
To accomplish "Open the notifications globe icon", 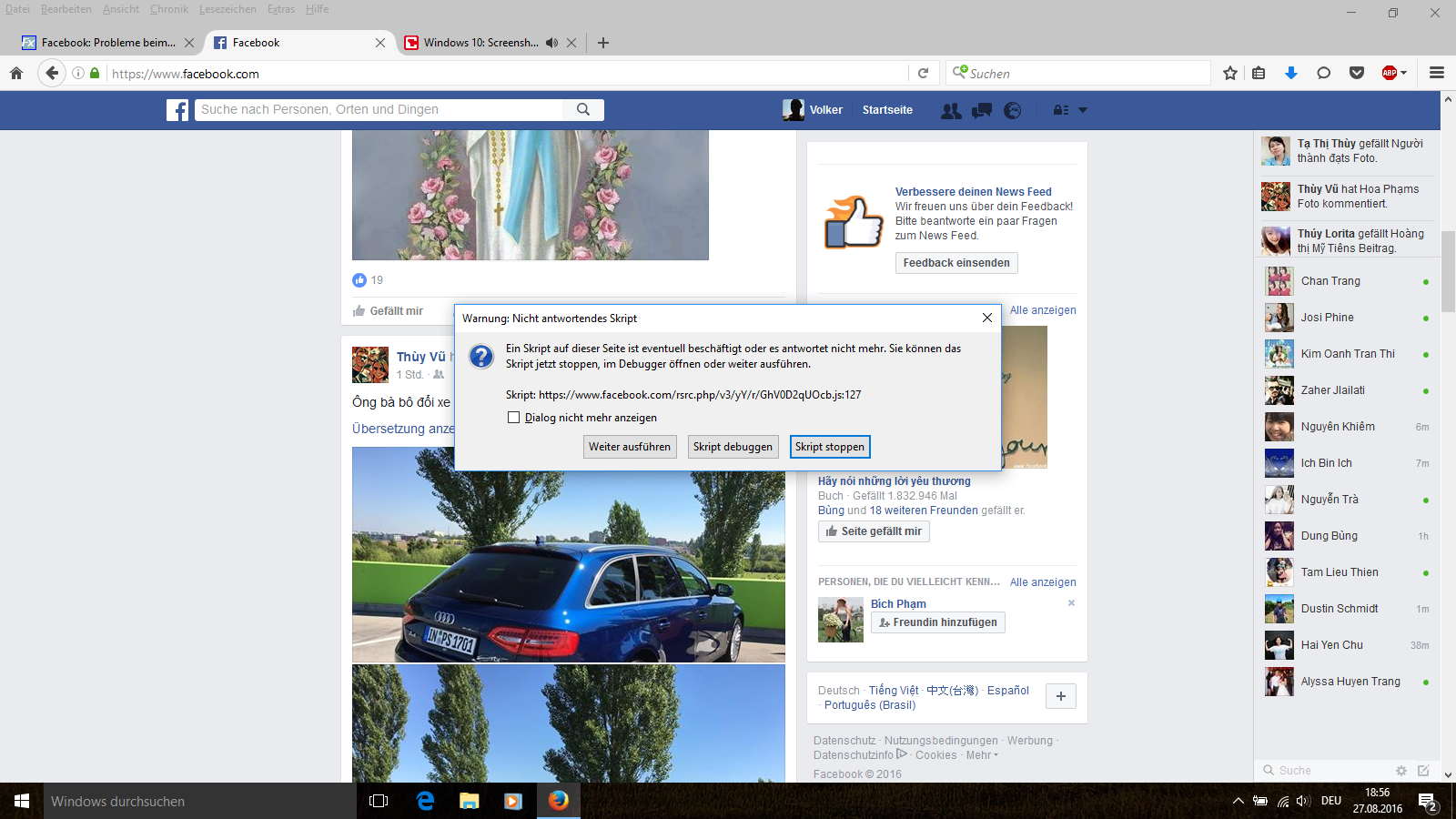I will coord(1012,110).
